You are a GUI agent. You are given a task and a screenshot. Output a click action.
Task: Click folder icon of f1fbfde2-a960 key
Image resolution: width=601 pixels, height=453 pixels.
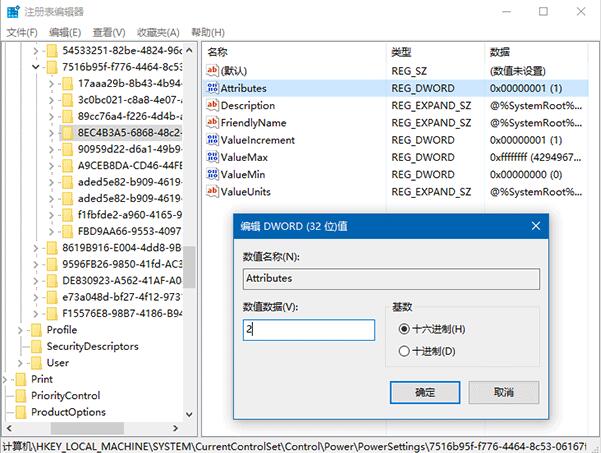click(x=67, y=215)
